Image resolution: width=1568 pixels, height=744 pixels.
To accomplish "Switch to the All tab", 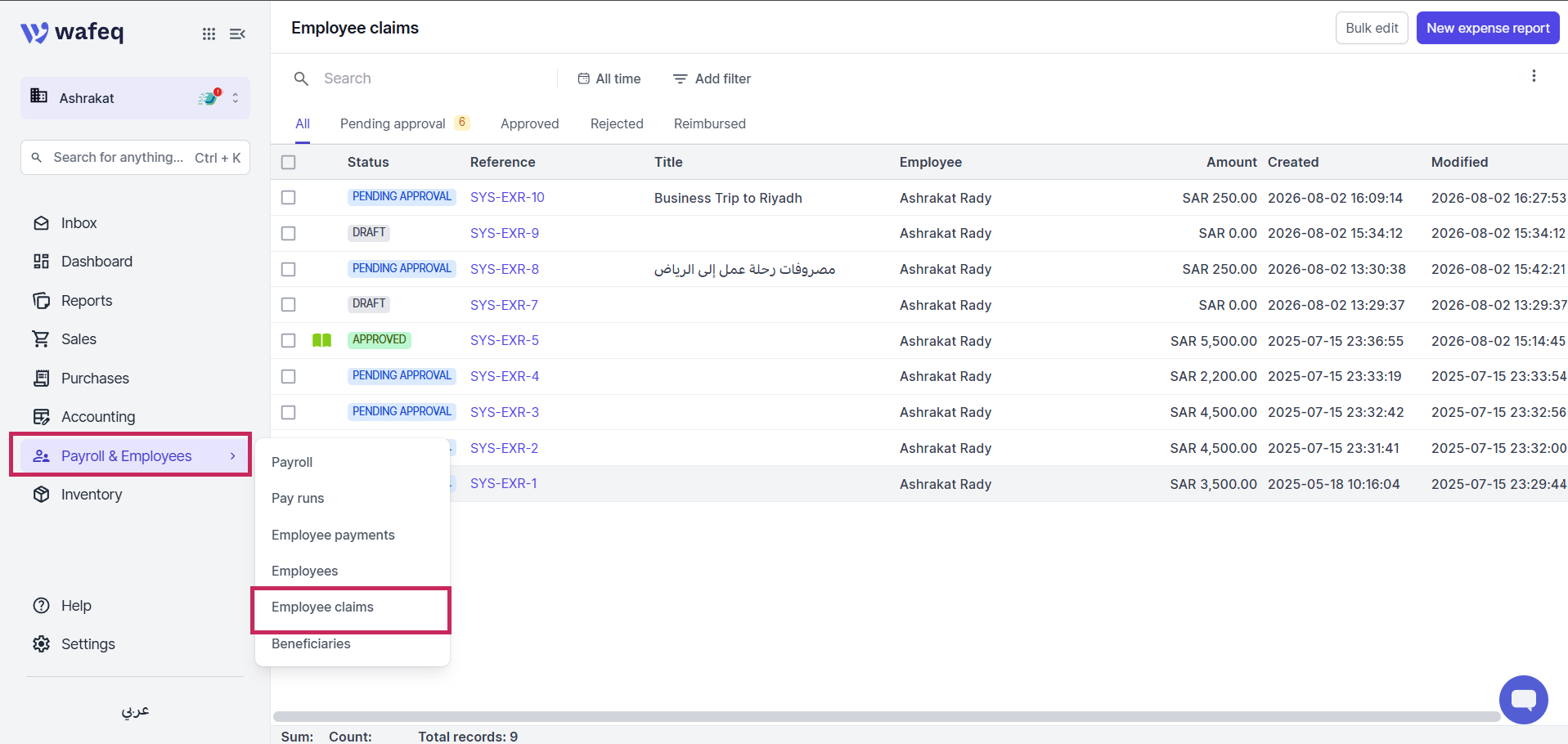I will [303, 123].
